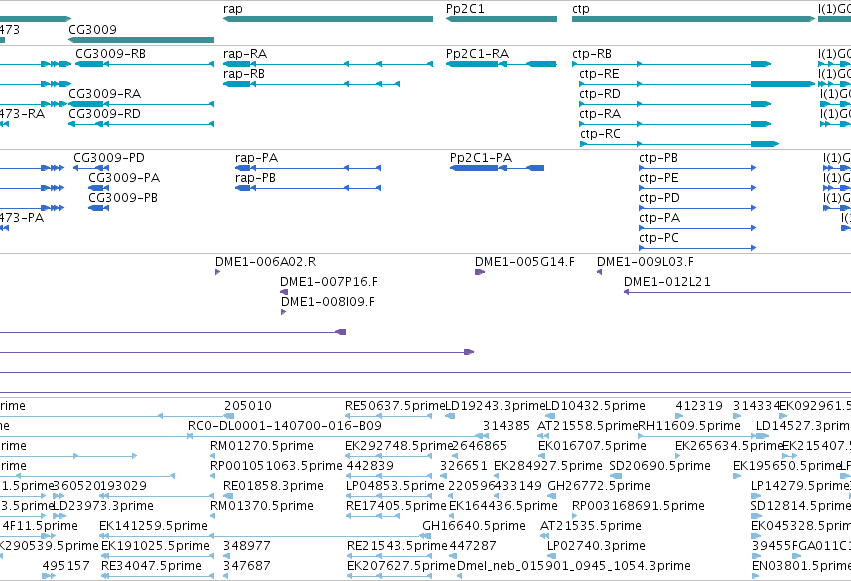Viewport: 851px width, 581px height.
Task: Click the DME1-007P16.F arrow marker
Action: pos(284,292)
